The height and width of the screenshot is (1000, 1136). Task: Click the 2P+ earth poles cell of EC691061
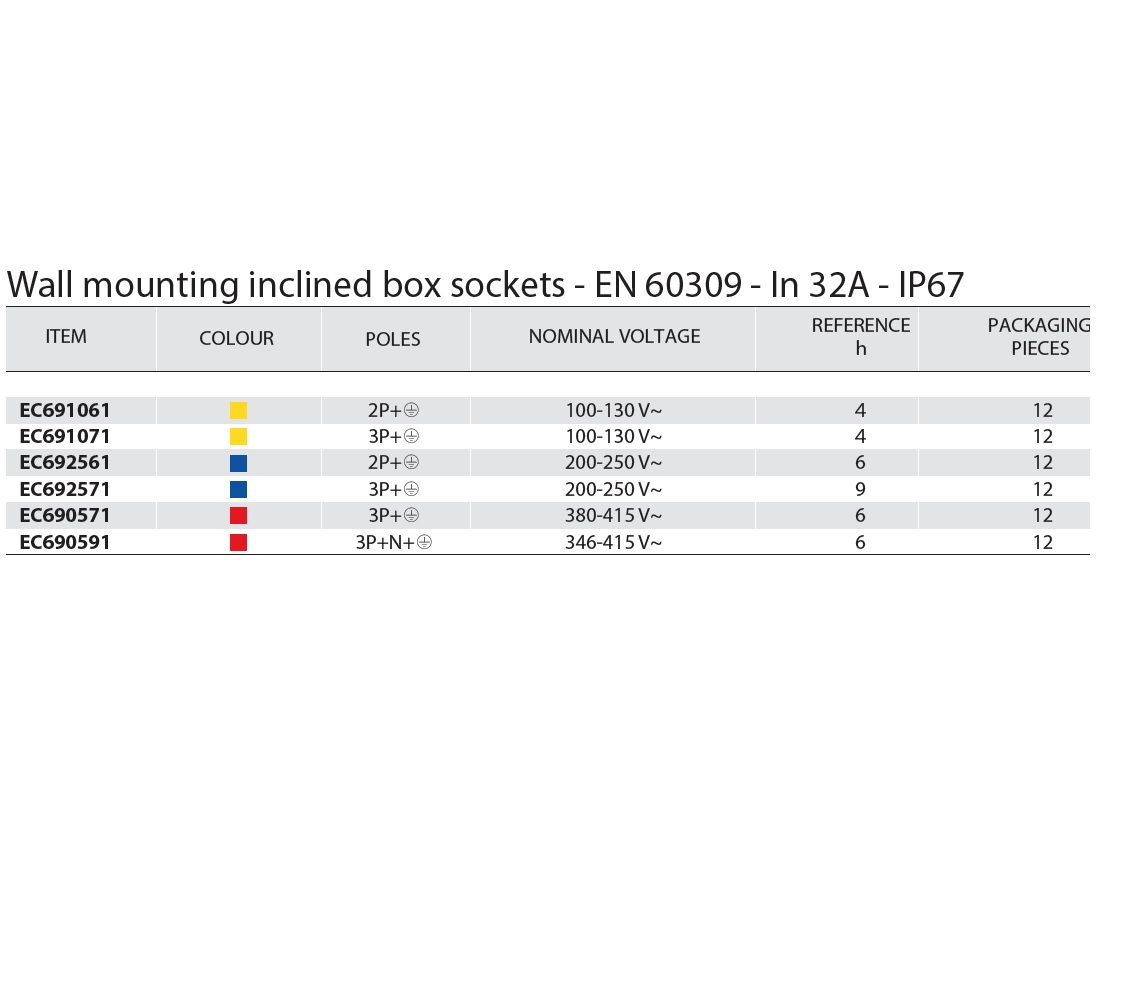tap(393, 410)
